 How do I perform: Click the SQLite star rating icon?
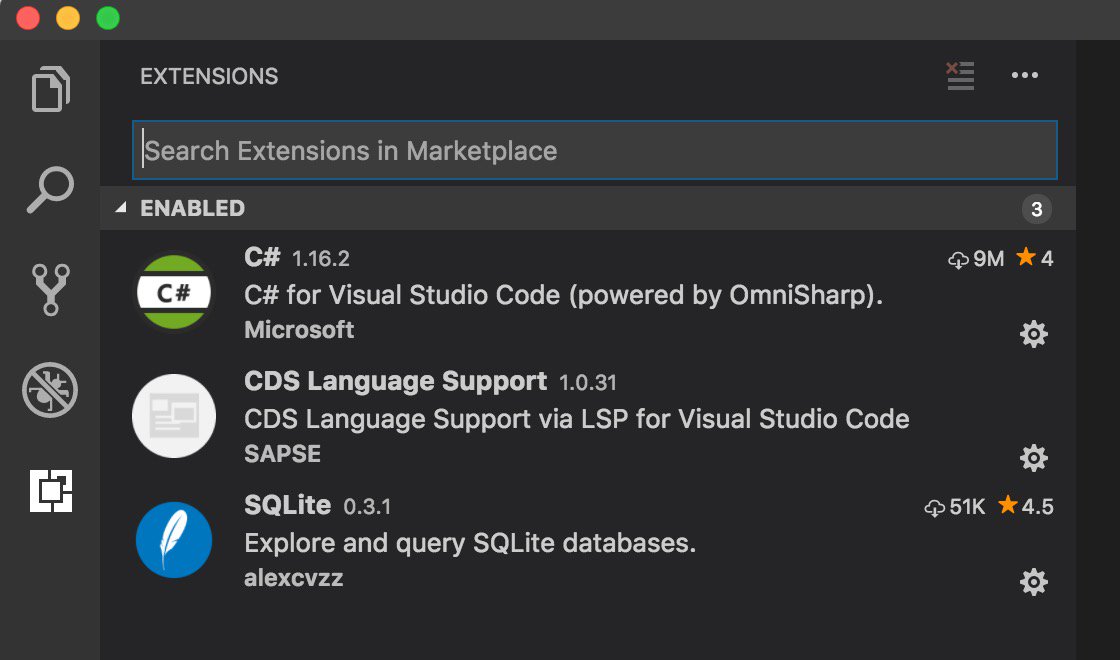pyautogui.click(x=1008, y=504)
